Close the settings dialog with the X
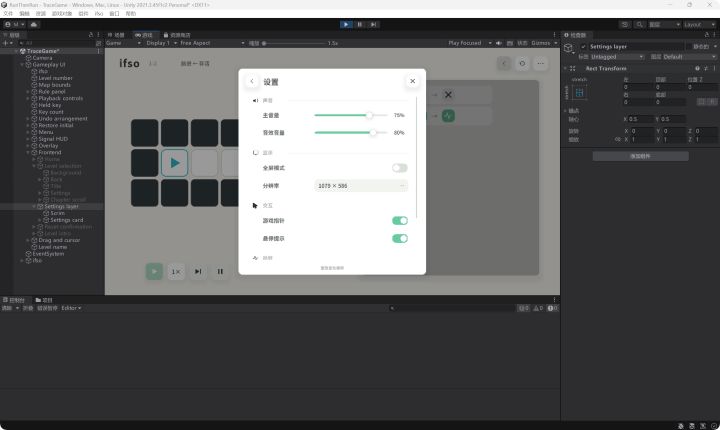Image resolution: width=720 pixels, height=430 pixels. 412,81
